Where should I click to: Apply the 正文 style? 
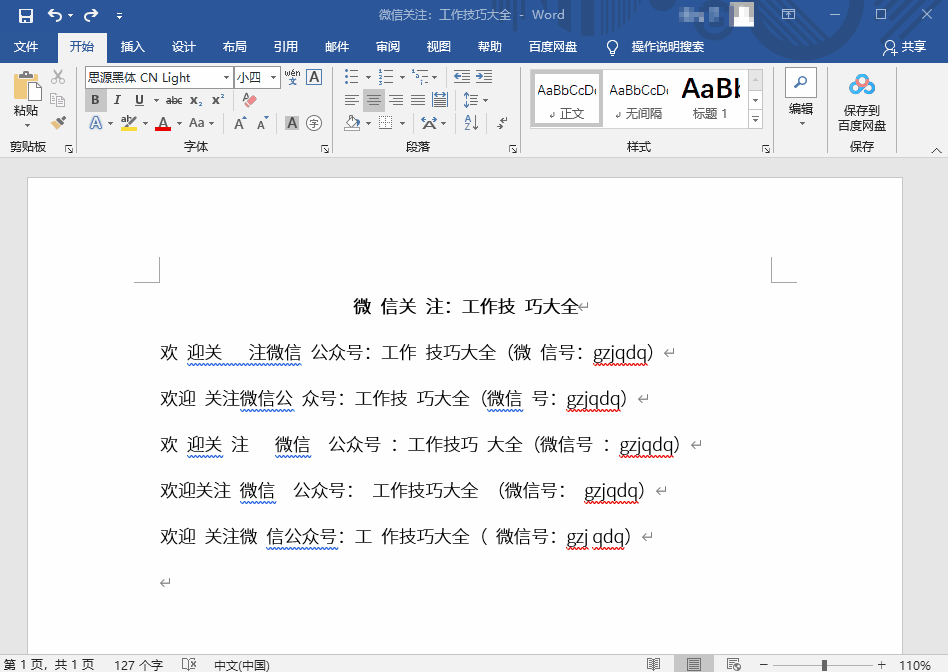(567, 99)
